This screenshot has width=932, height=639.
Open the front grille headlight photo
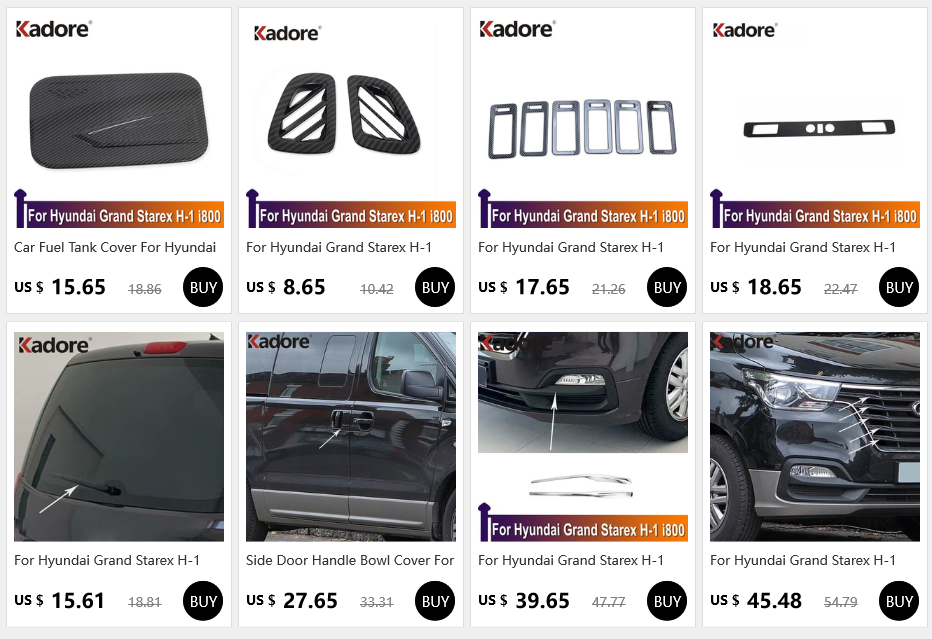point(815,436)
